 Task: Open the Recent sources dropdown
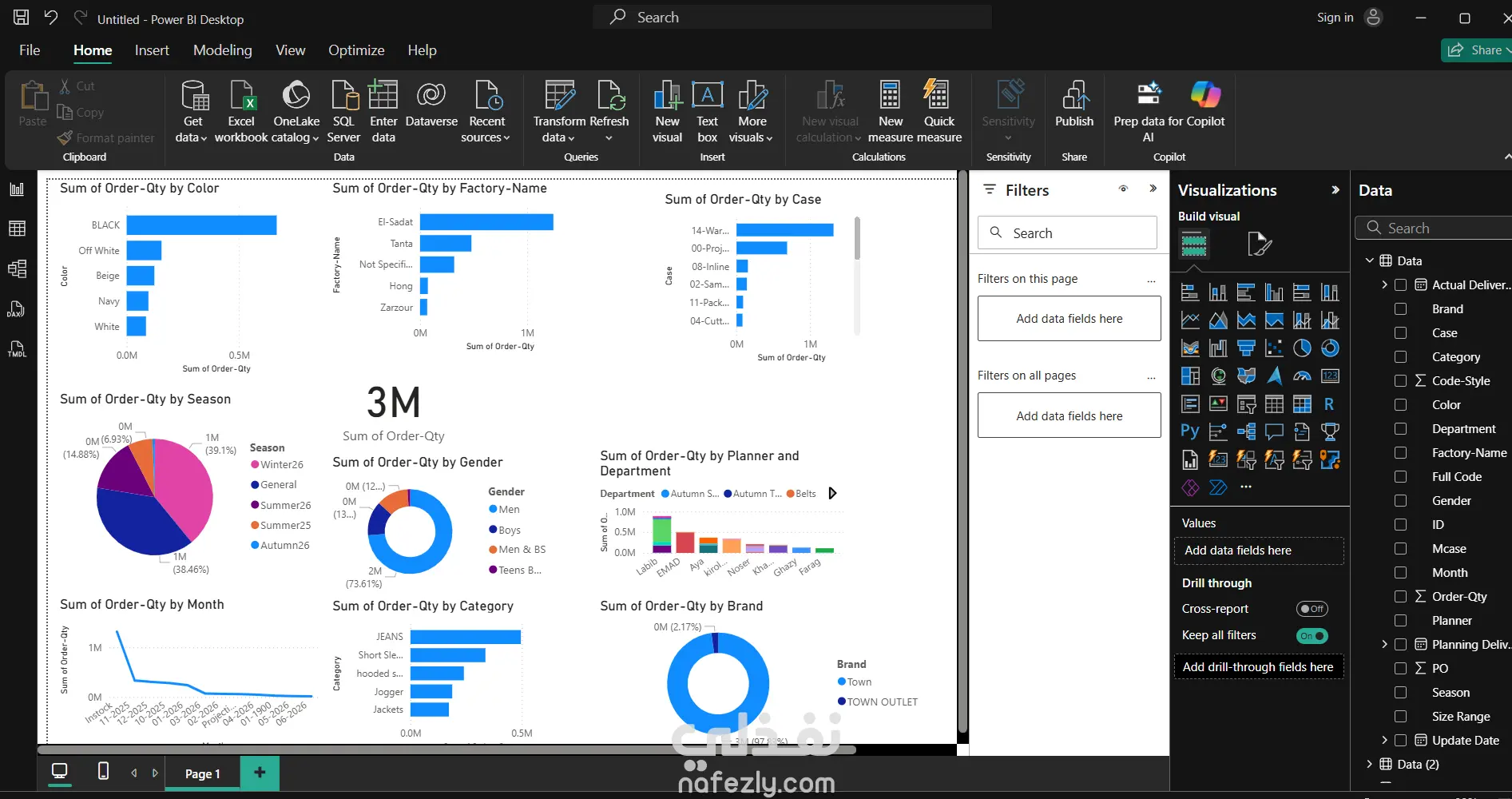[486, 112]
